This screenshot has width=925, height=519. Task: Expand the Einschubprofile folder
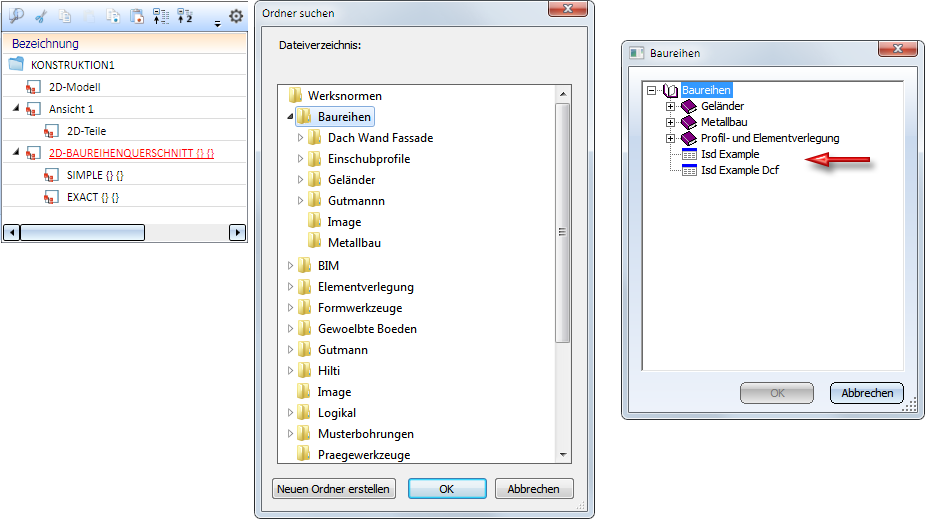point(300,159)
